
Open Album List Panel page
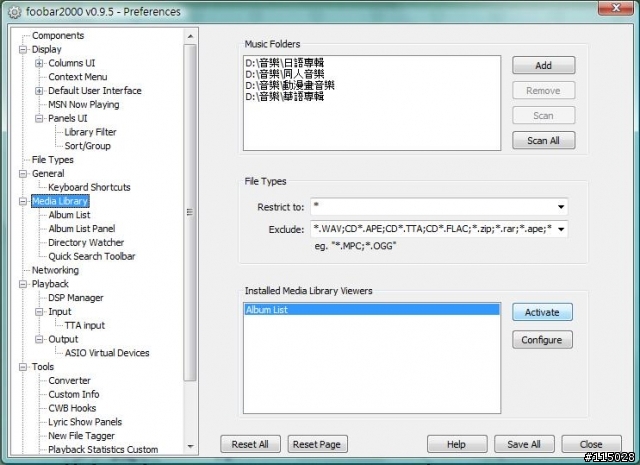coord(82,229)
